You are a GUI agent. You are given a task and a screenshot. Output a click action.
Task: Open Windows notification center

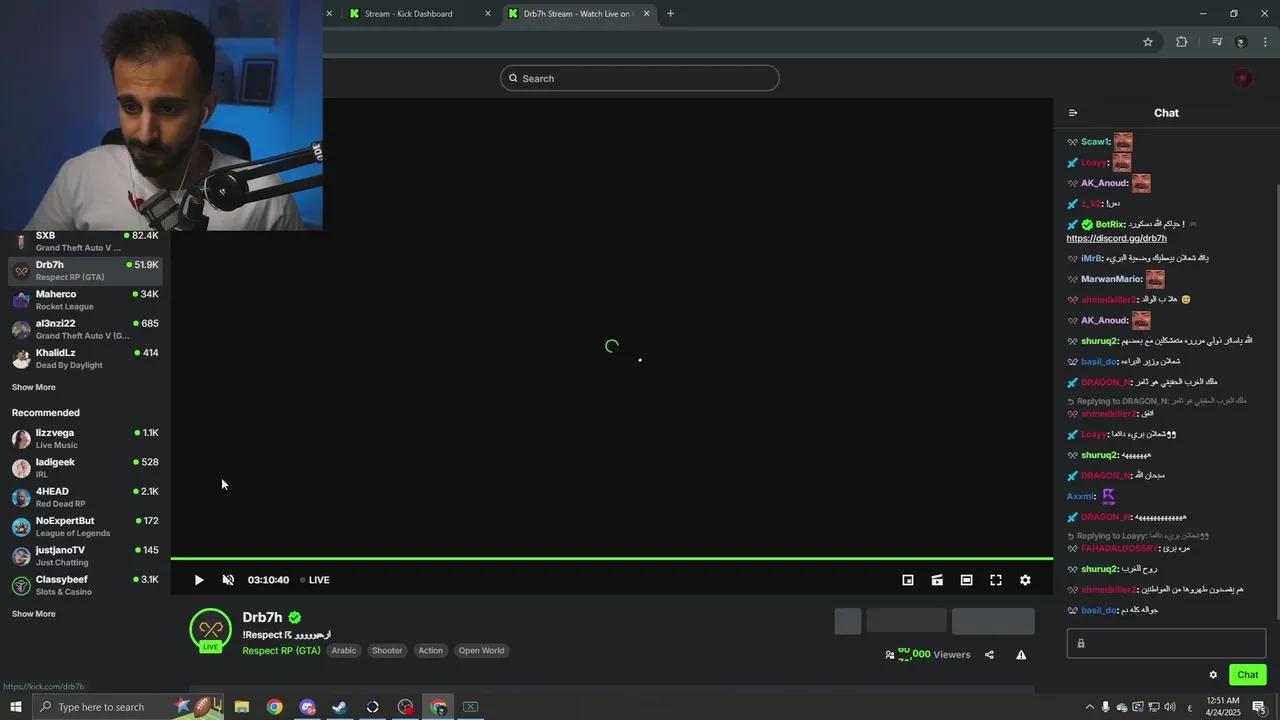click(1259, 707)
